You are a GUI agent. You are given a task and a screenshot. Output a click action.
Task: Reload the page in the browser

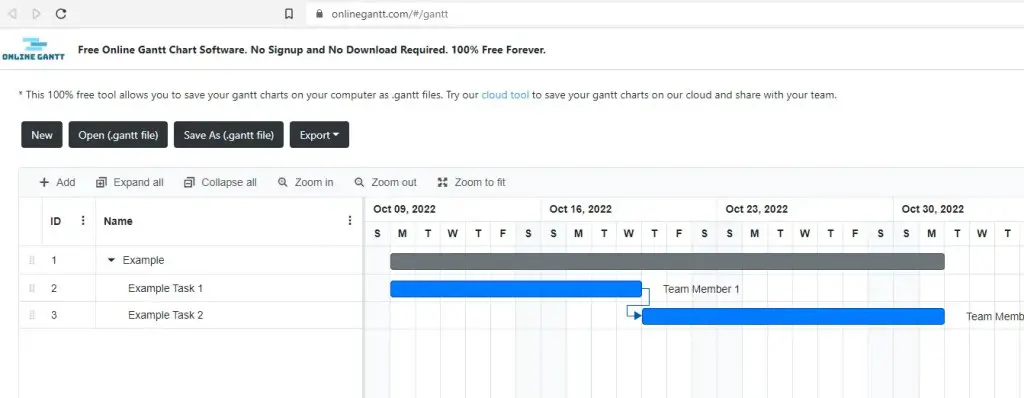coord(61,13)
